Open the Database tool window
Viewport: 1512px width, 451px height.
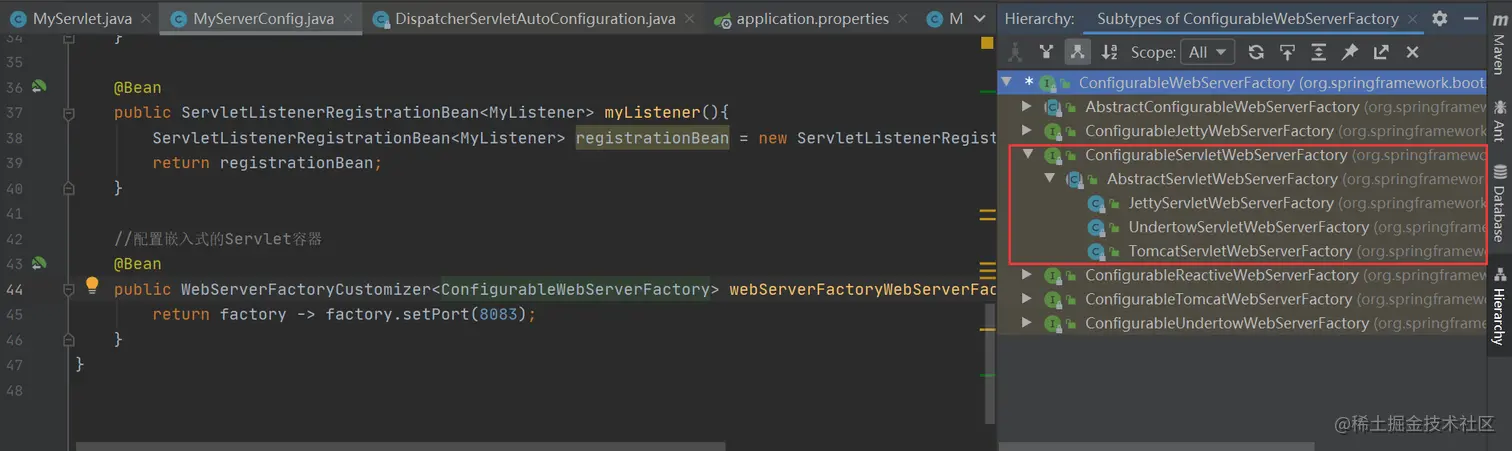(1499, 203)
